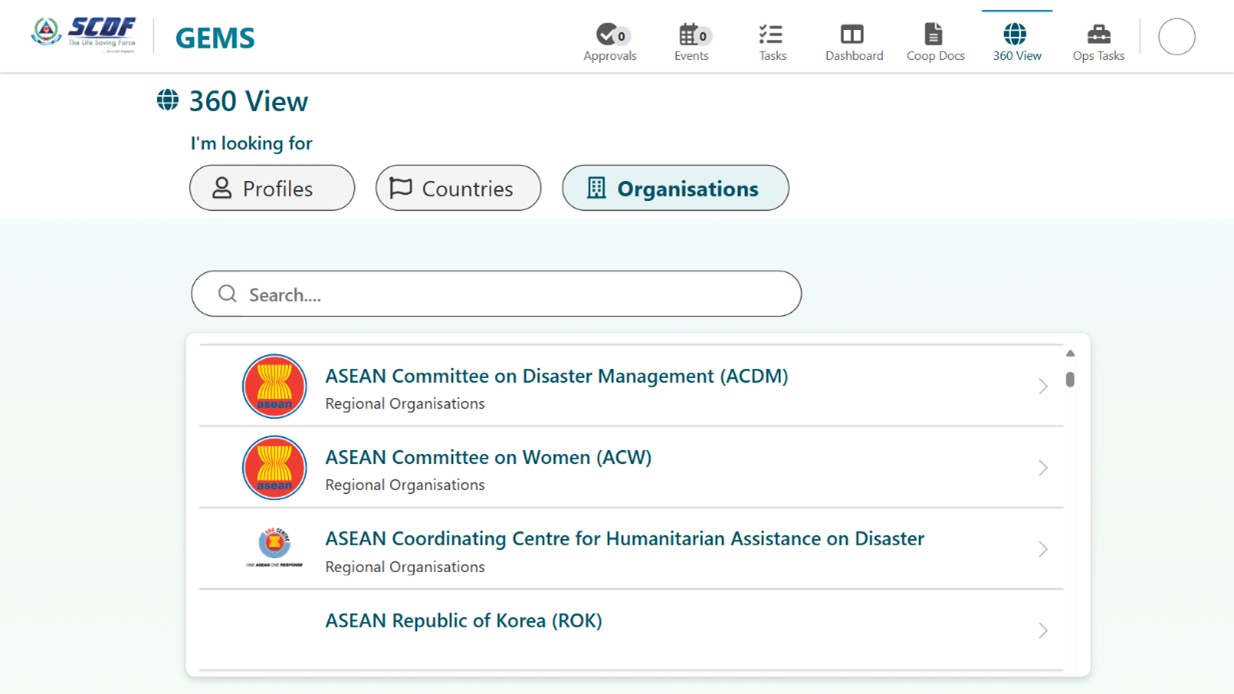Expand ASEAN Committee on Disaster Management chevron
The width and height of the screenshot is (1234, 694).
(x=1042, y=387)
